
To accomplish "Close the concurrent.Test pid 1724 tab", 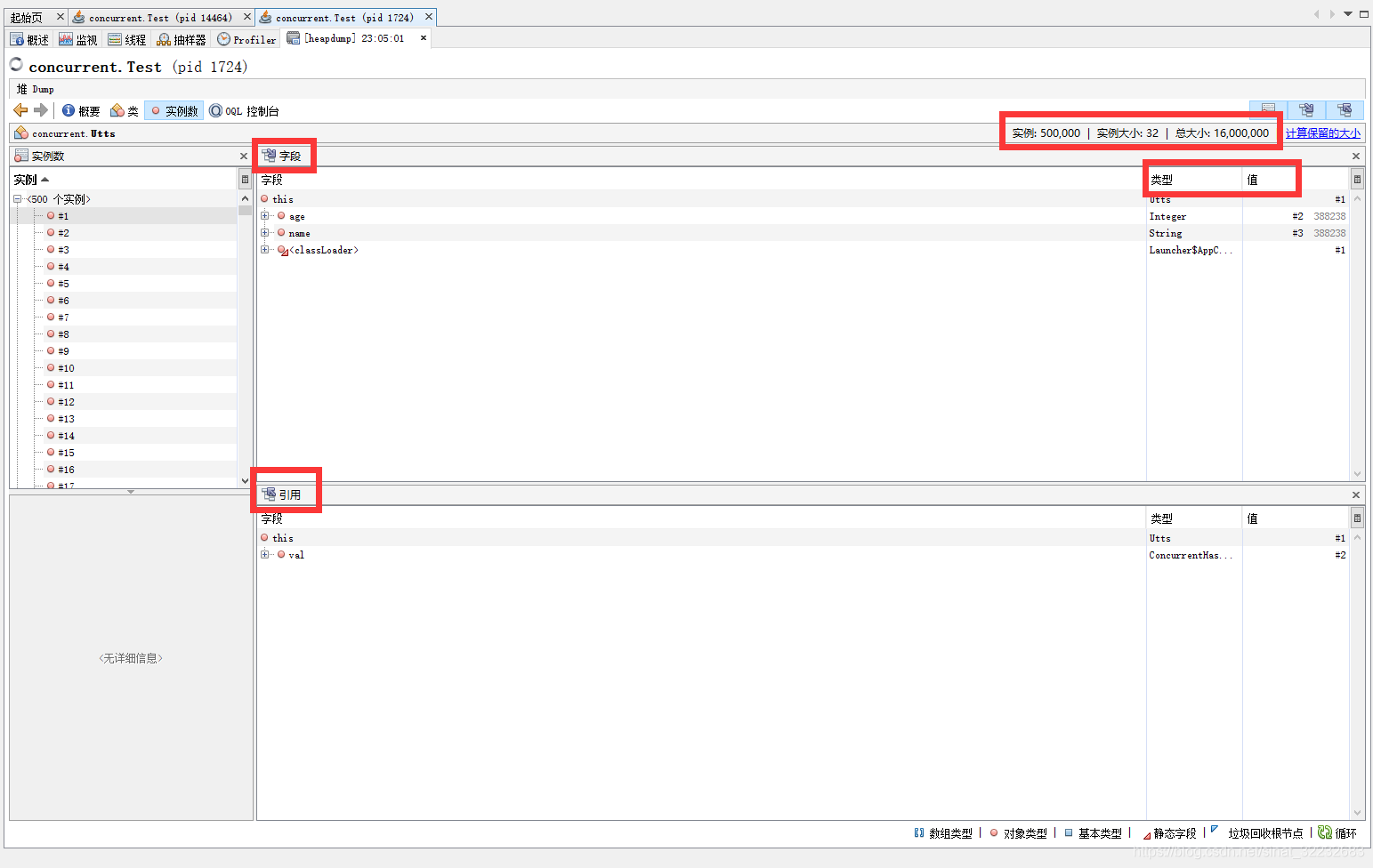I will point(429,17).
